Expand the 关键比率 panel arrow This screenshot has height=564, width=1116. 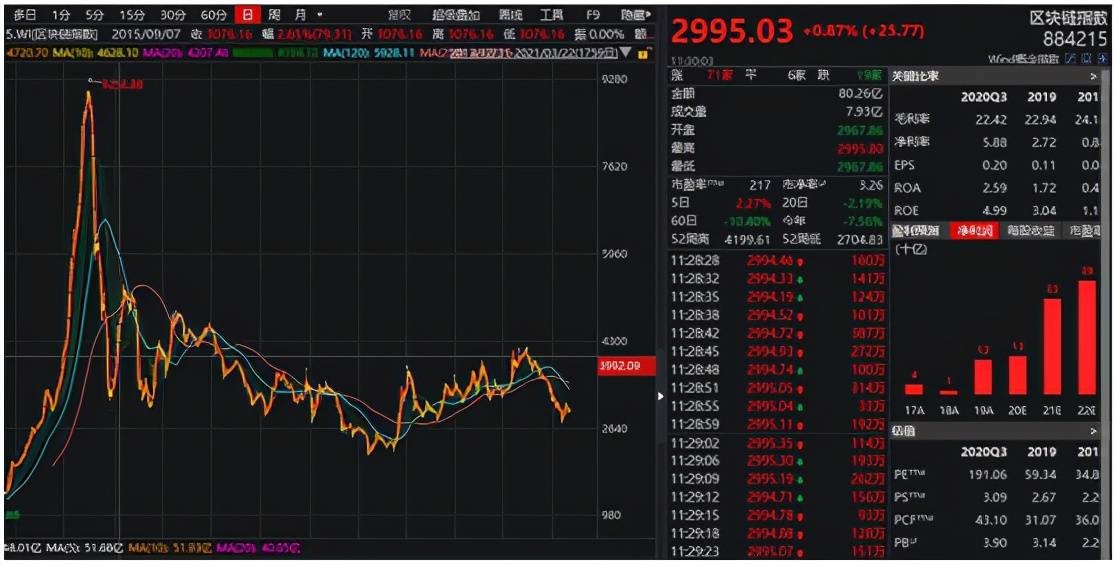pyautogui.click(x=1093, y=76)
